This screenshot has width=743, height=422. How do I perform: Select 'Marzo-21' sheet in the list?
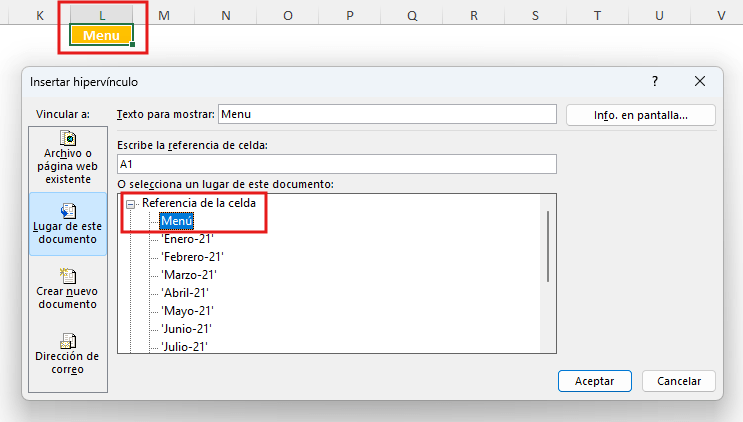189,275
